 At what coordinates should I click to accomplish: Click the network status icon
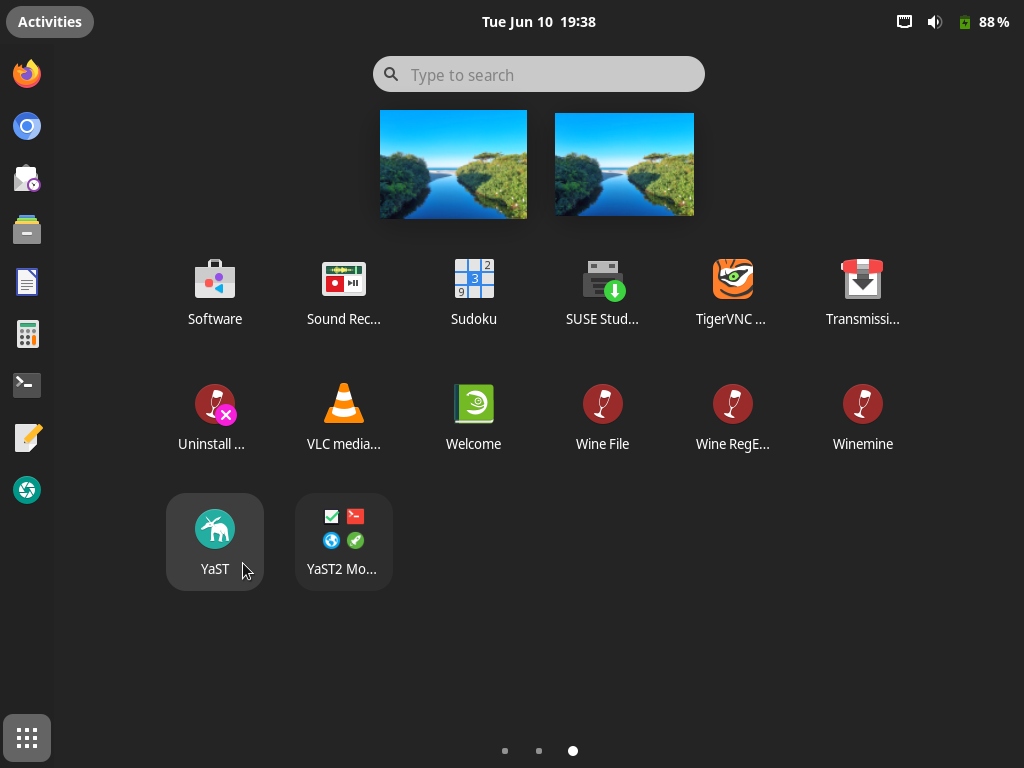[x=904, y=22]
